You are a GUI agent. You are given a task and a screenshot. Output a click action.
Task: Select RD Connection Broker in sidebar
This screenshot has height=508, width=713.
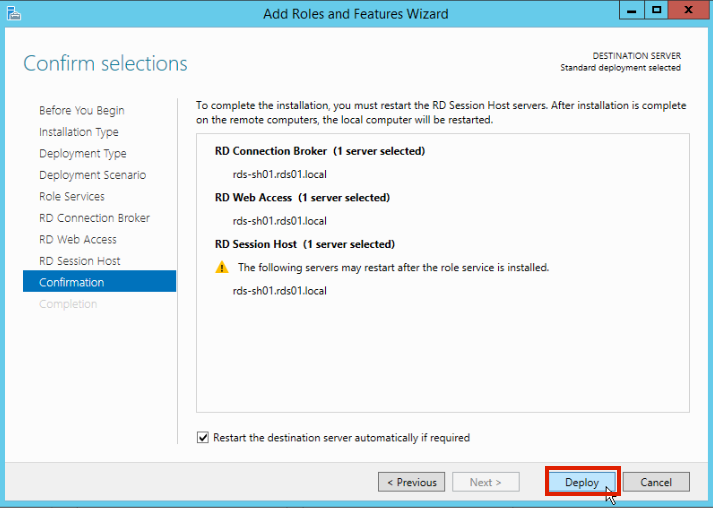(94, 218)
